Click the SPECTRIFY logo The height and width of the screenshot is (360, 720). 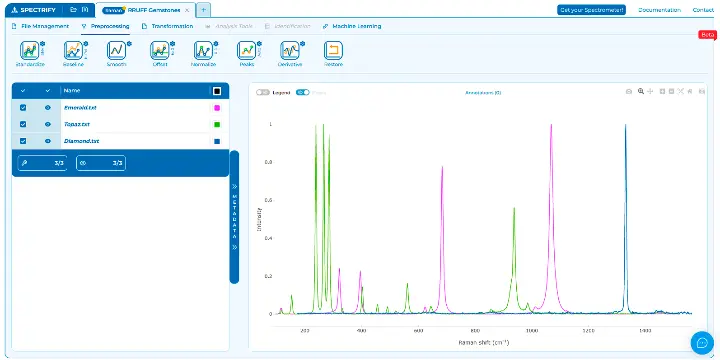coord(34,10)
